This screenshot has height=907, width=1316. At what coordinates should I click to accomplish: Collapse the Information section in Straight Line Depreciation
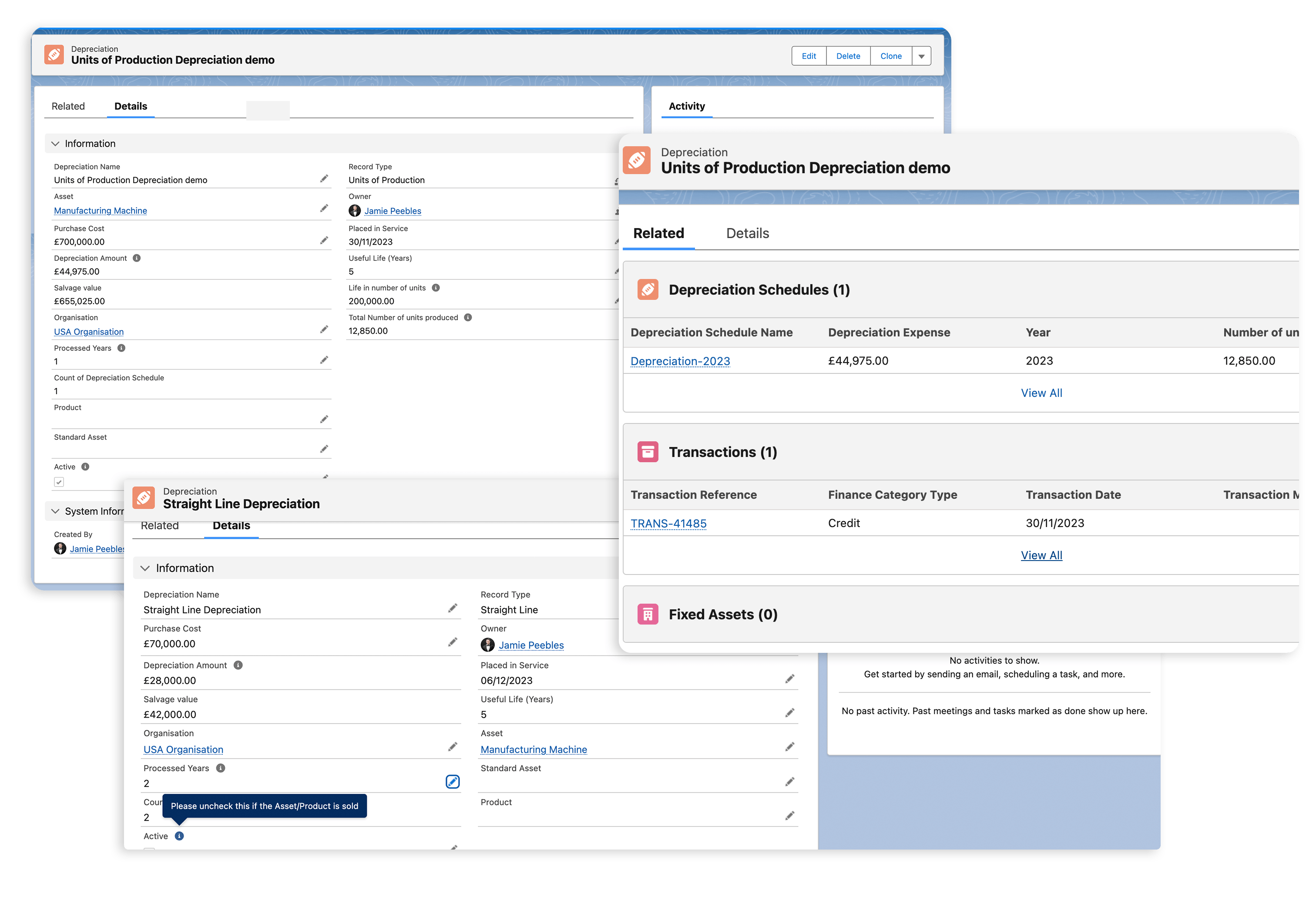tap(145, 568)
